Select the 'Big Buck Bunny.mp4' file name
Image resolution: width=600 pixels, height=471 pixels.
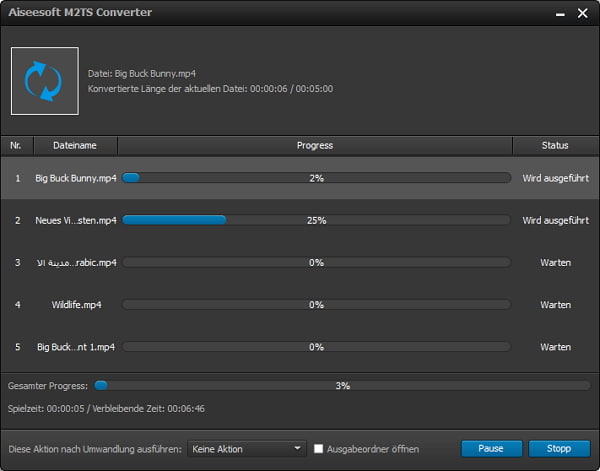tap(76, 178)
